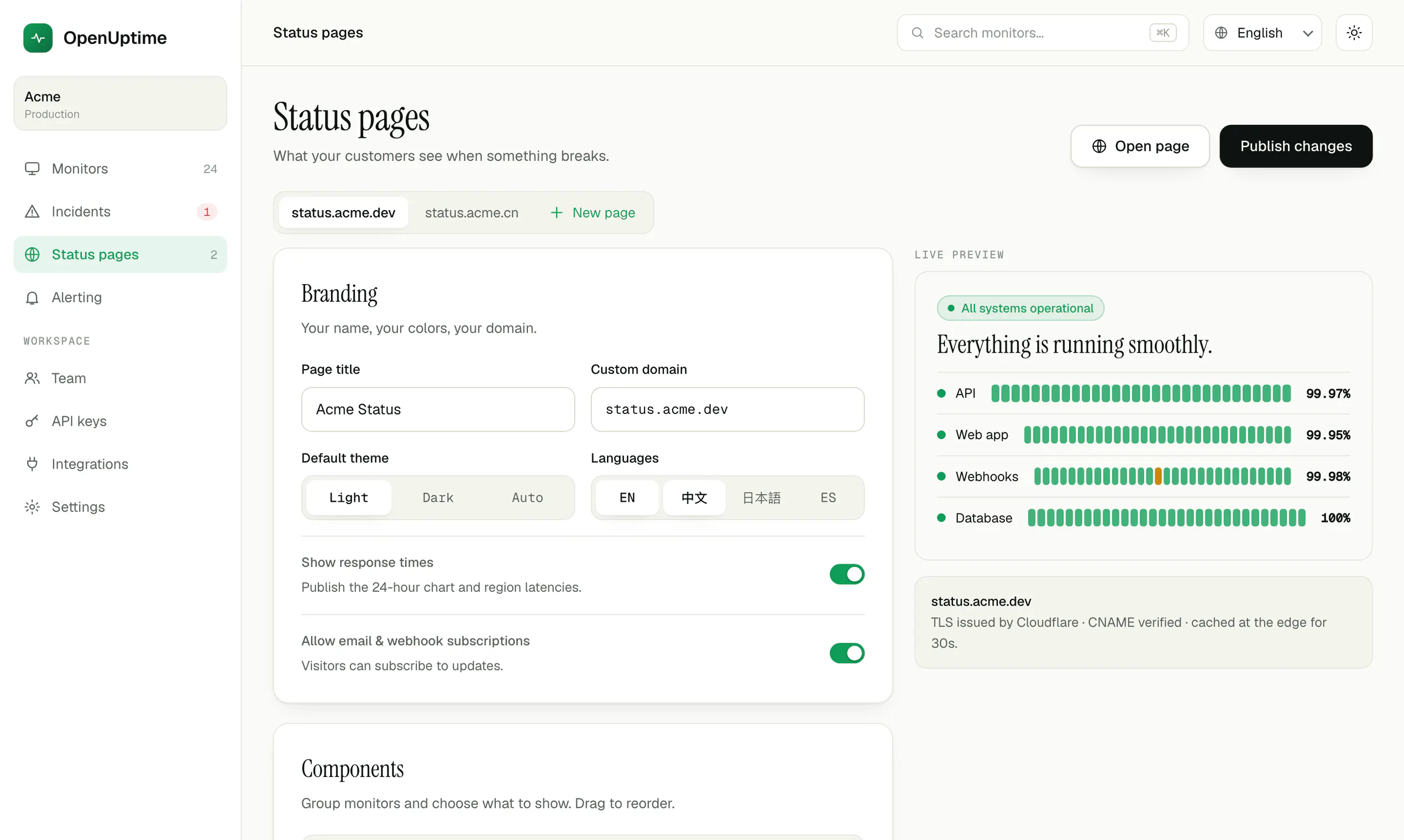
Task: Click the Incidents warning triangle icon
Action: tap(32, 212)
